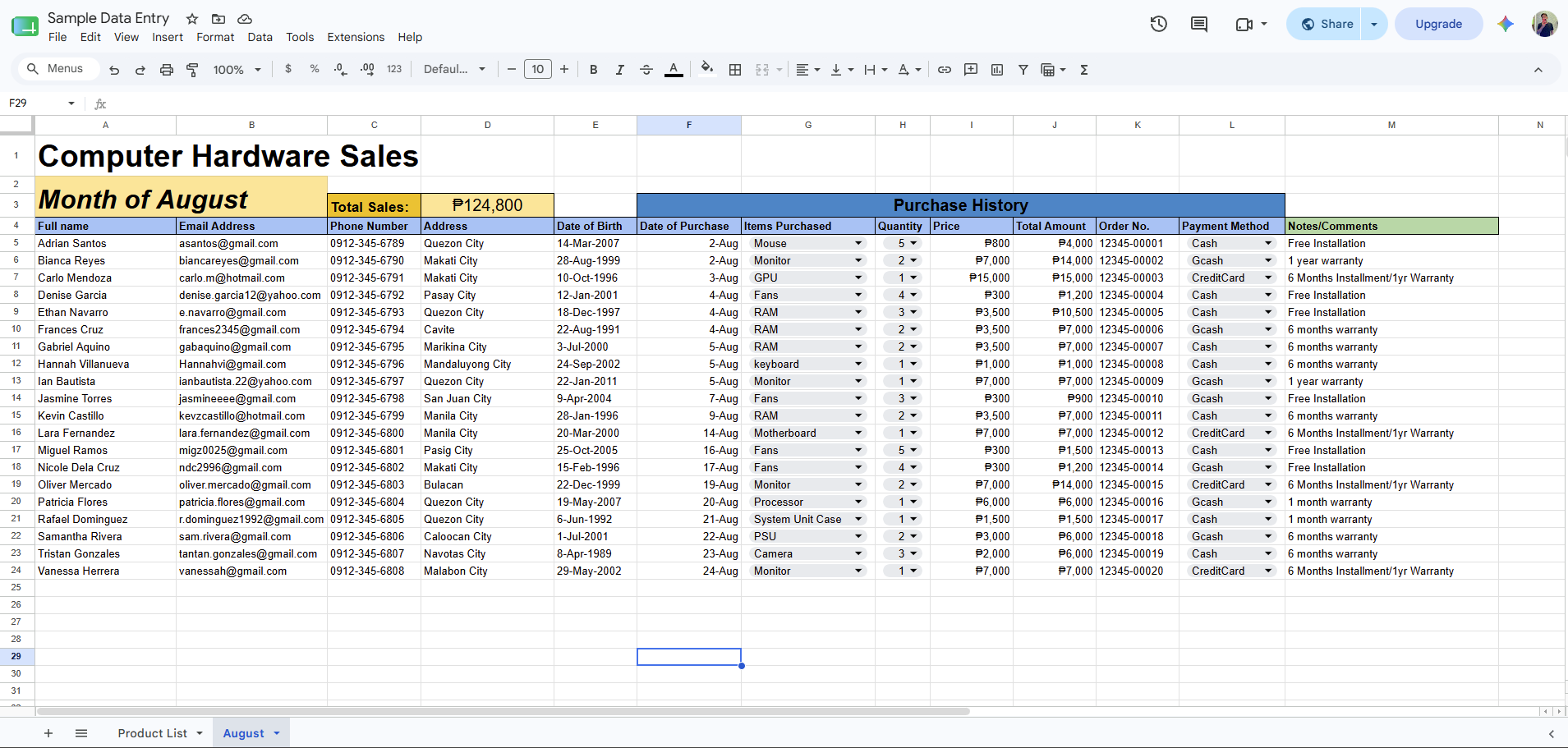
Task: Open Quantity dropdown for Bianca Reyes
Action: 913,260
